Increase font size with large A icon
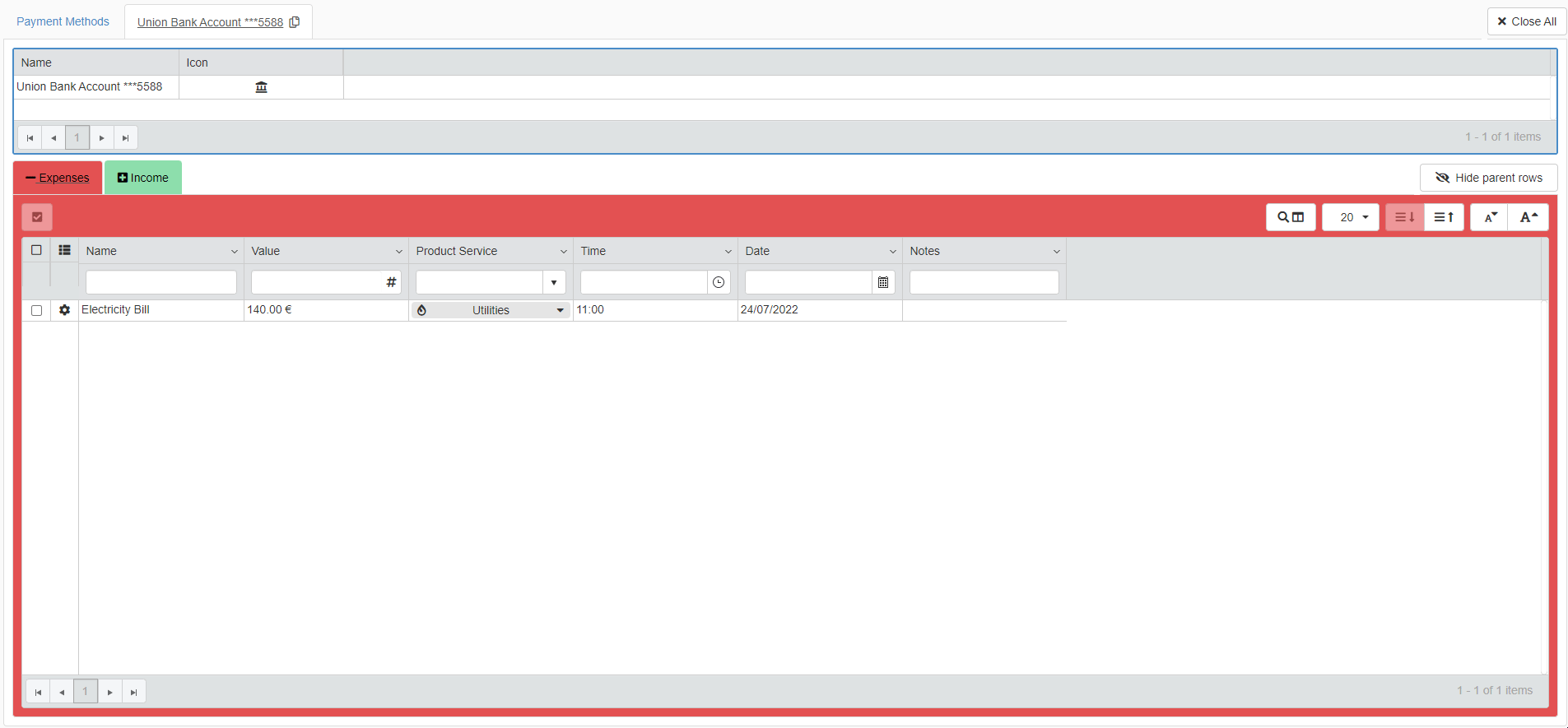The width and height of the screenshot is (1568, 728). (x=1528, y=217)
